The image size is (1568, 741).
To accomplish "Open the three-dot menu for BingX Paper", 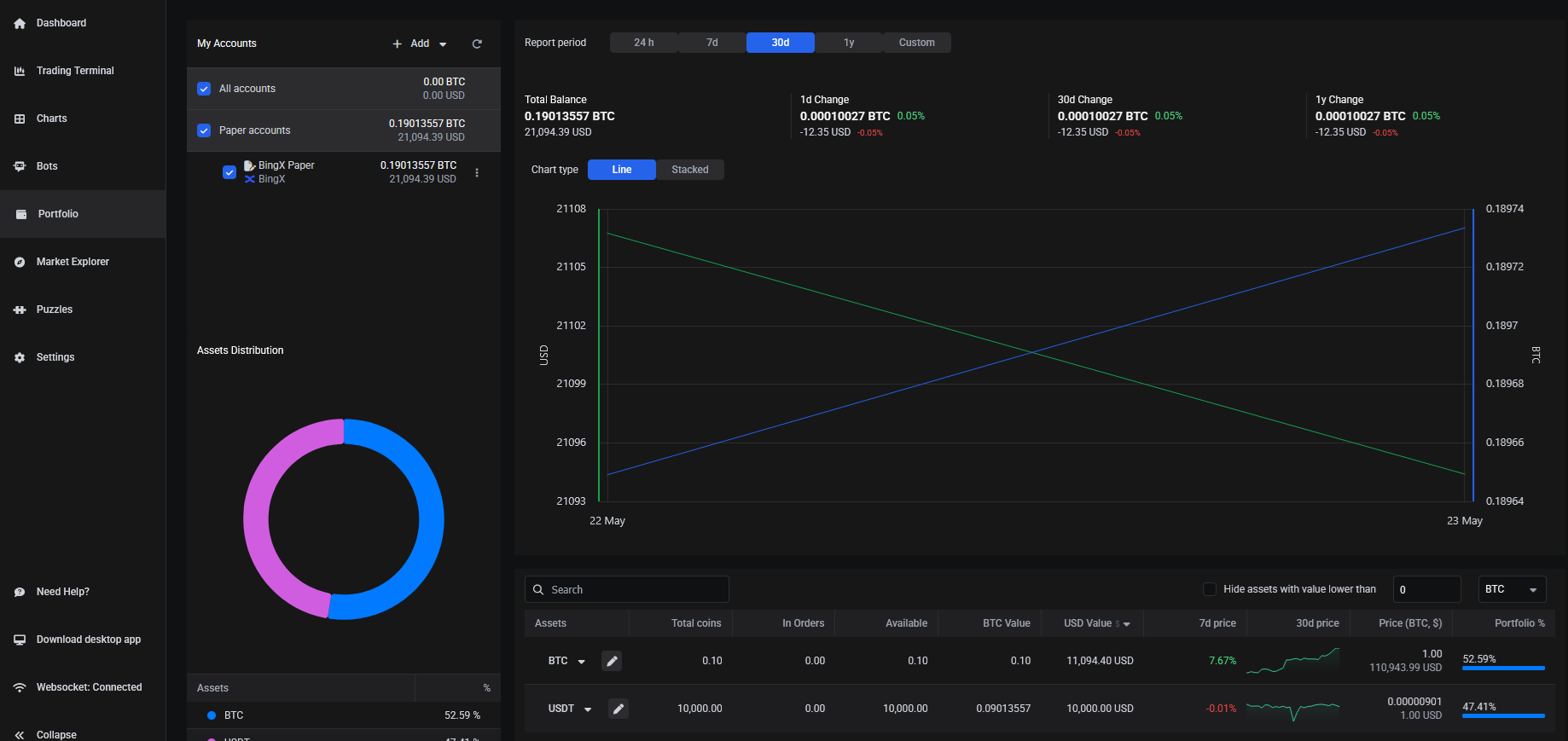I will coord(477,172).
